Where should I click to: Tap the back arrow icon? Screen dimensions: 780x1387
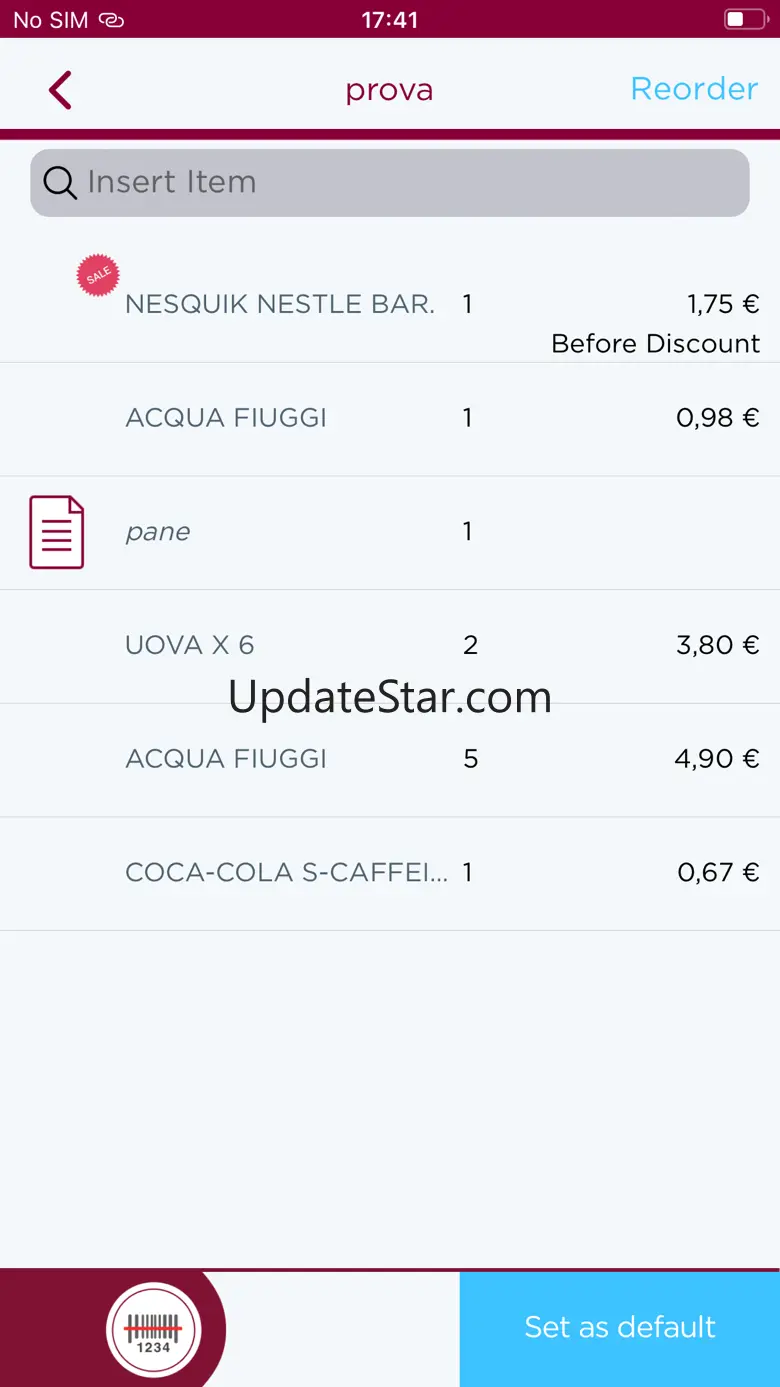pyautogui.click(x=60, y=90)
